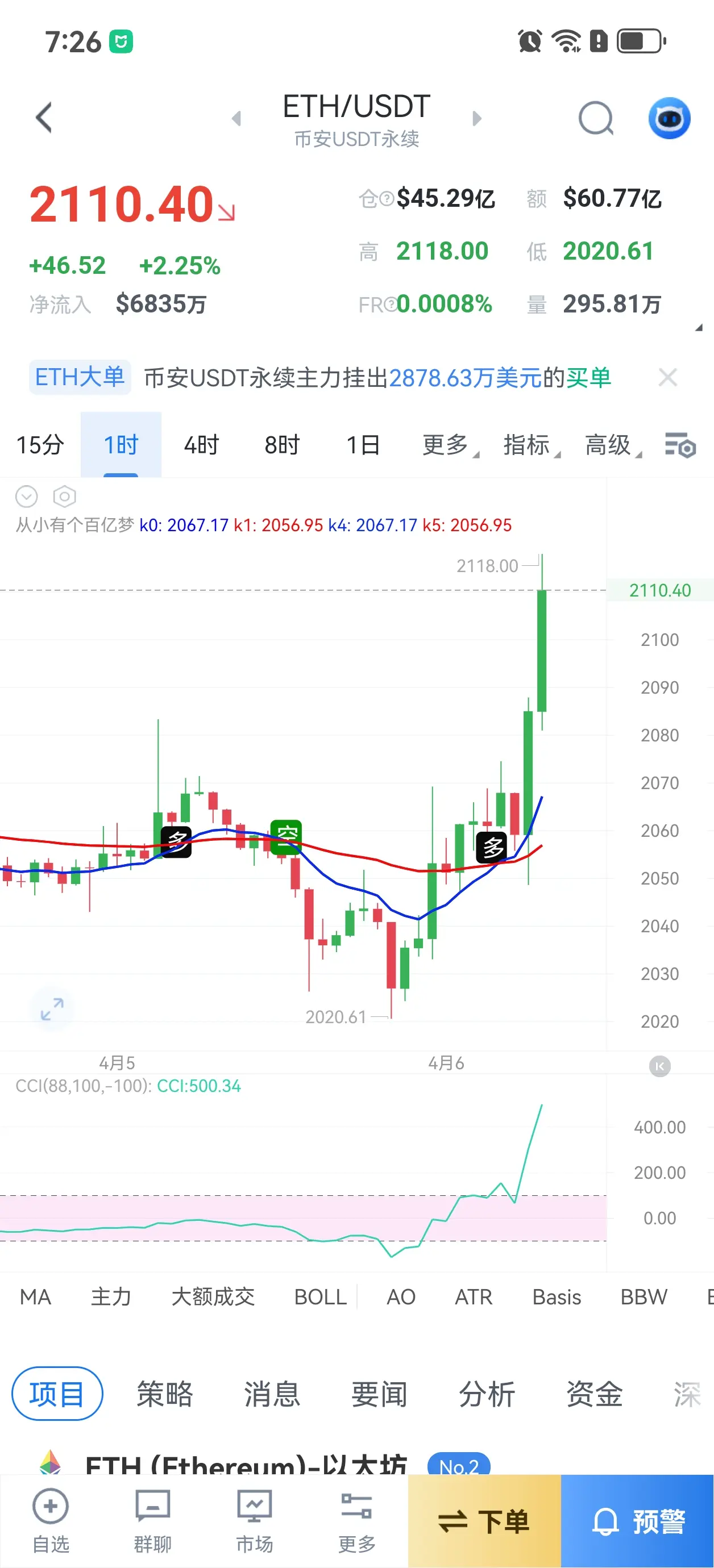Enable the 大额成交 indicator
The height and width of the screenshot is (1568, 714).
[x=213, y=1297]
